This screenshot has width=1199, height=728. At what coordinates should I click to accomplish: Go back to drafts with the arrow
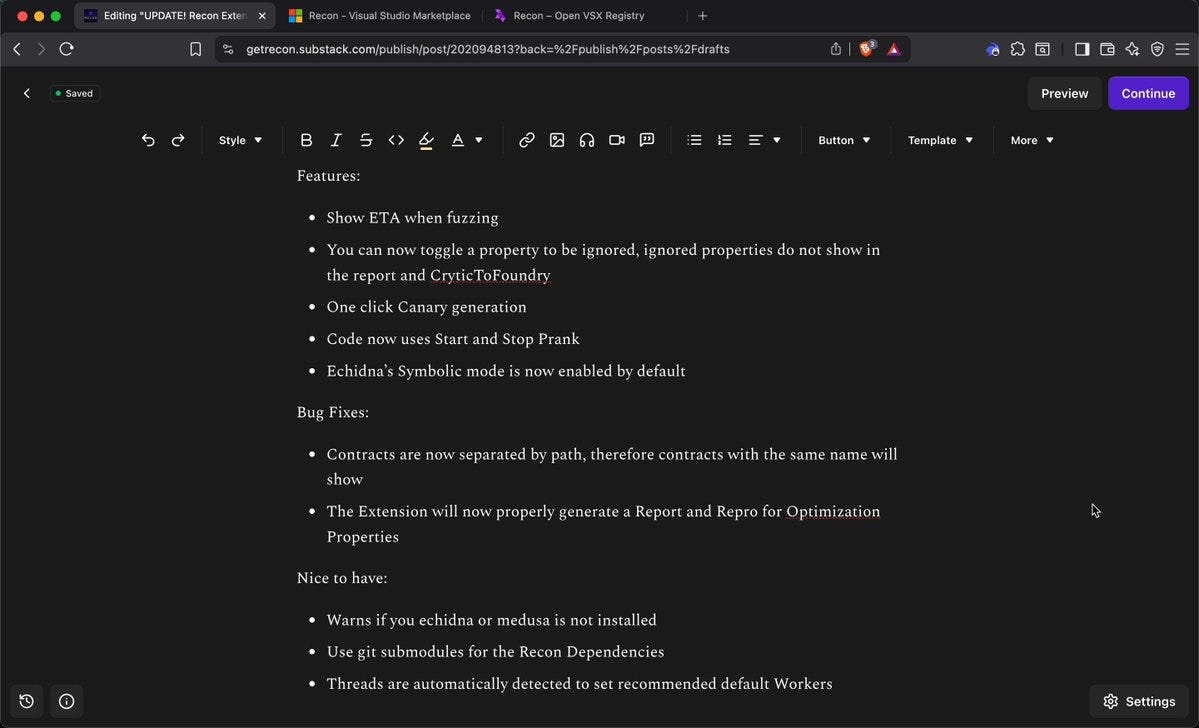(x=27, y=93)
